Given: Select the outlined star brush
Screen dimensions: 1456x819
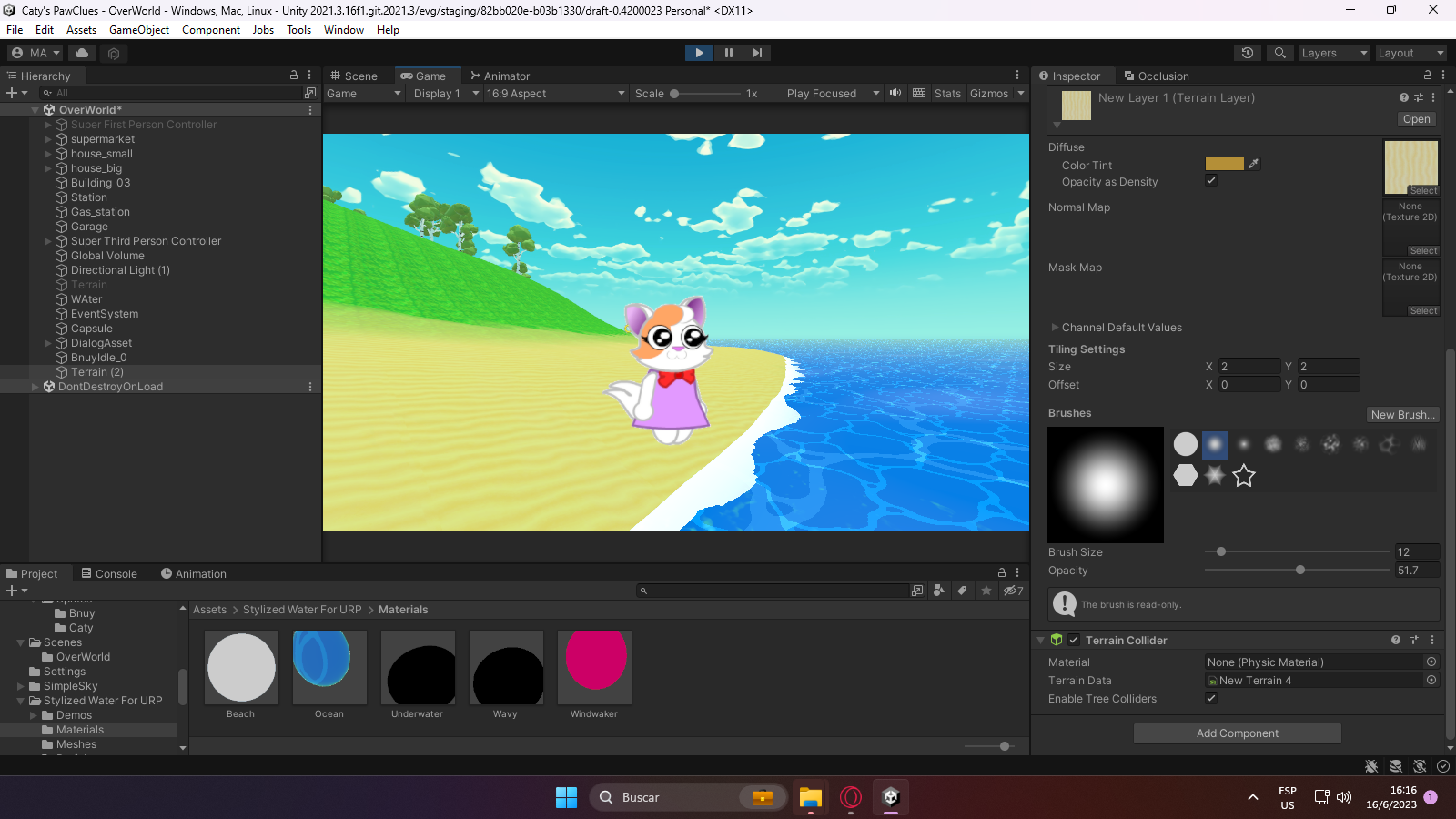Looking at the screenshot, I should coord(1244,475).
